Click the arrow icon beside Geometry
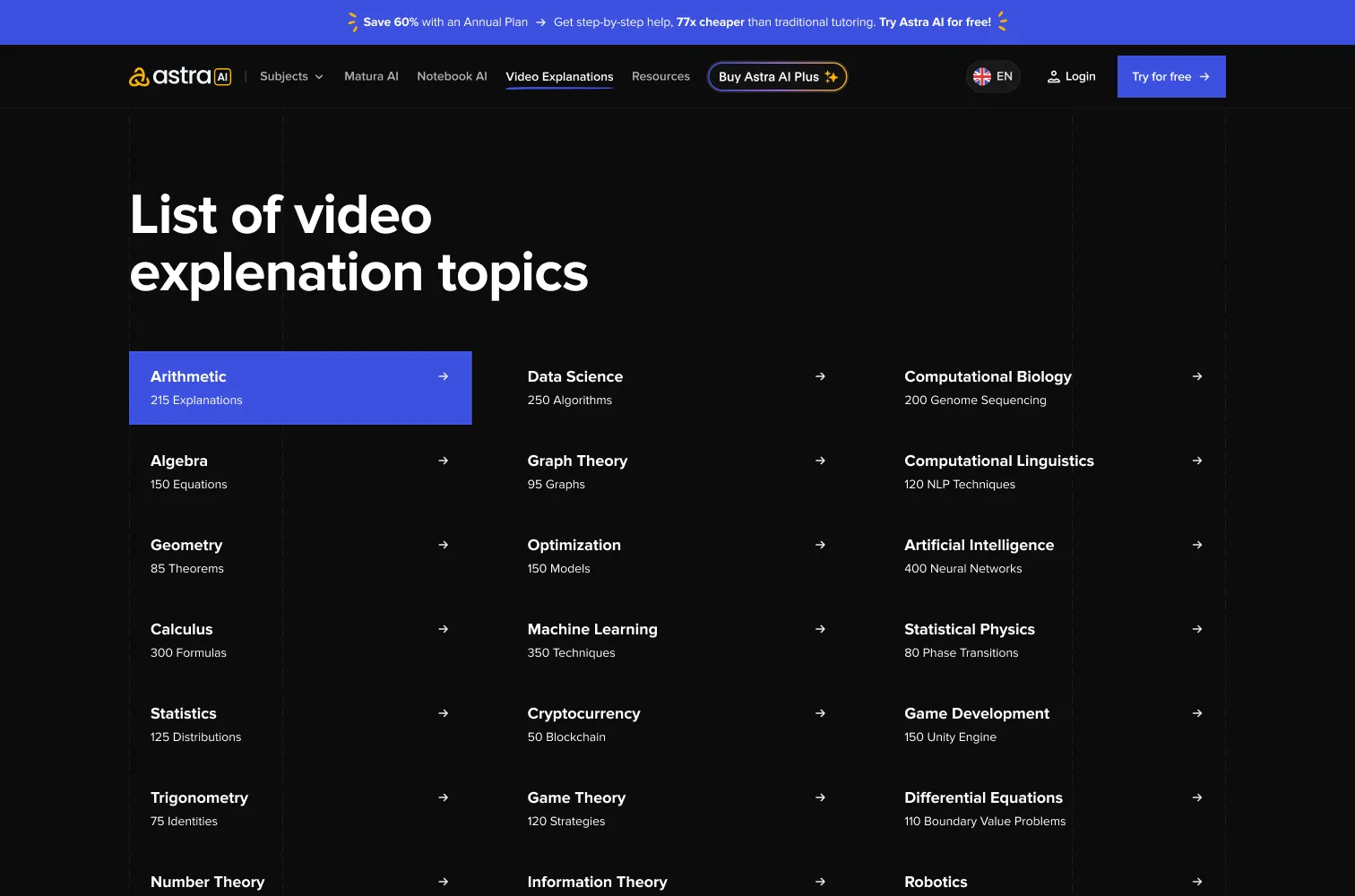The height and width of the screenshot is (896, 1355). pyautogui.click(x=443, y=545)
